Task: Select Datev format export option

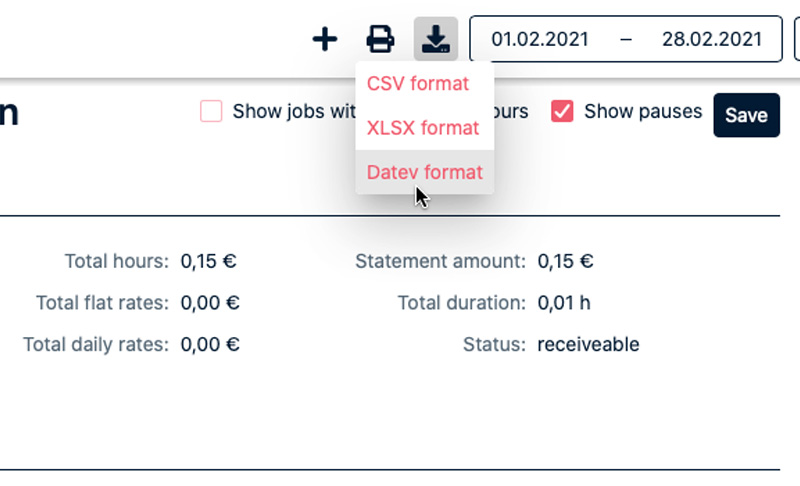Action: coord(424,172)
